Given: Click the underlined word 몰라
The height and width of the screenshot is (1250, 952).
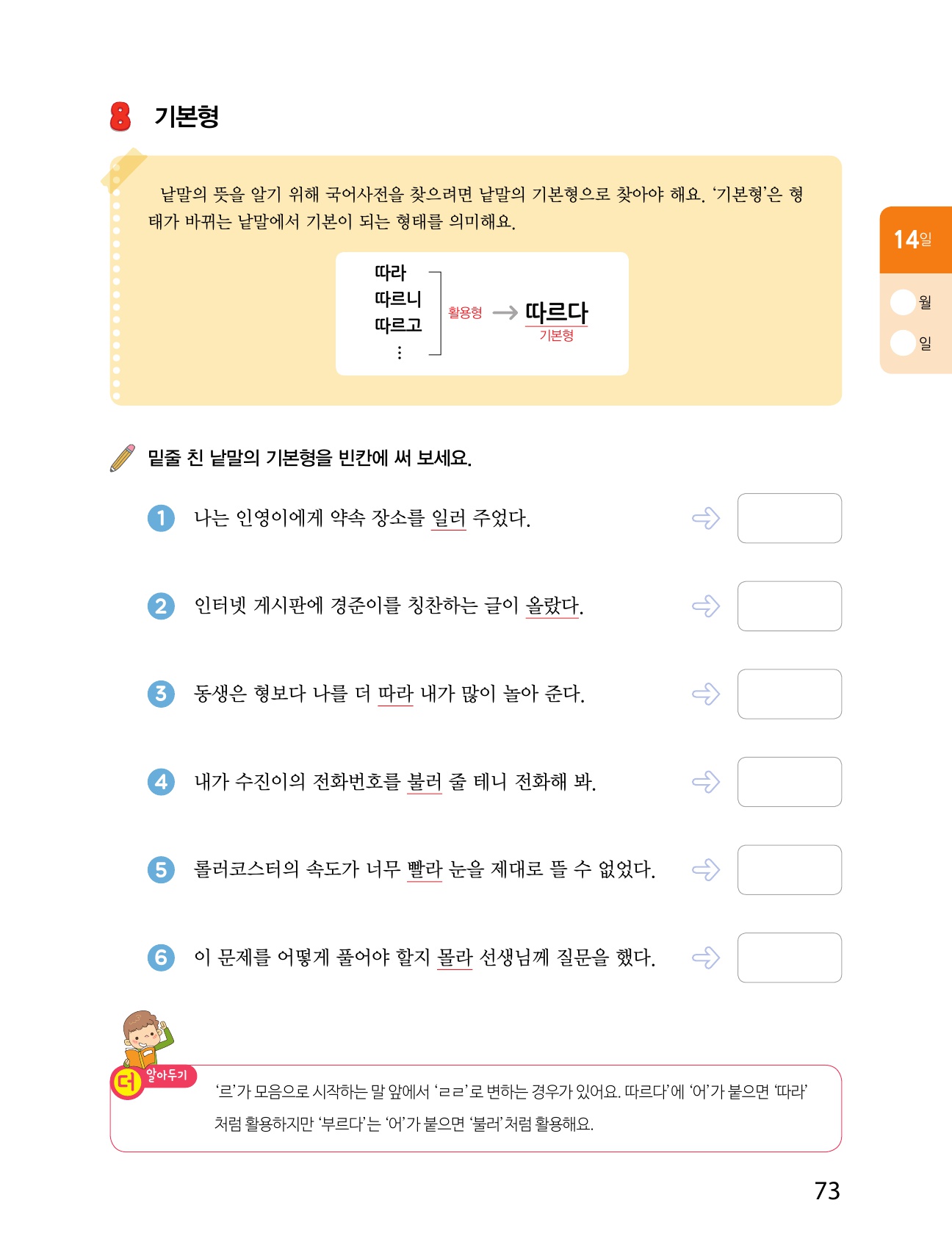Looking at the screenshot, I should click(x=455, y=958).
